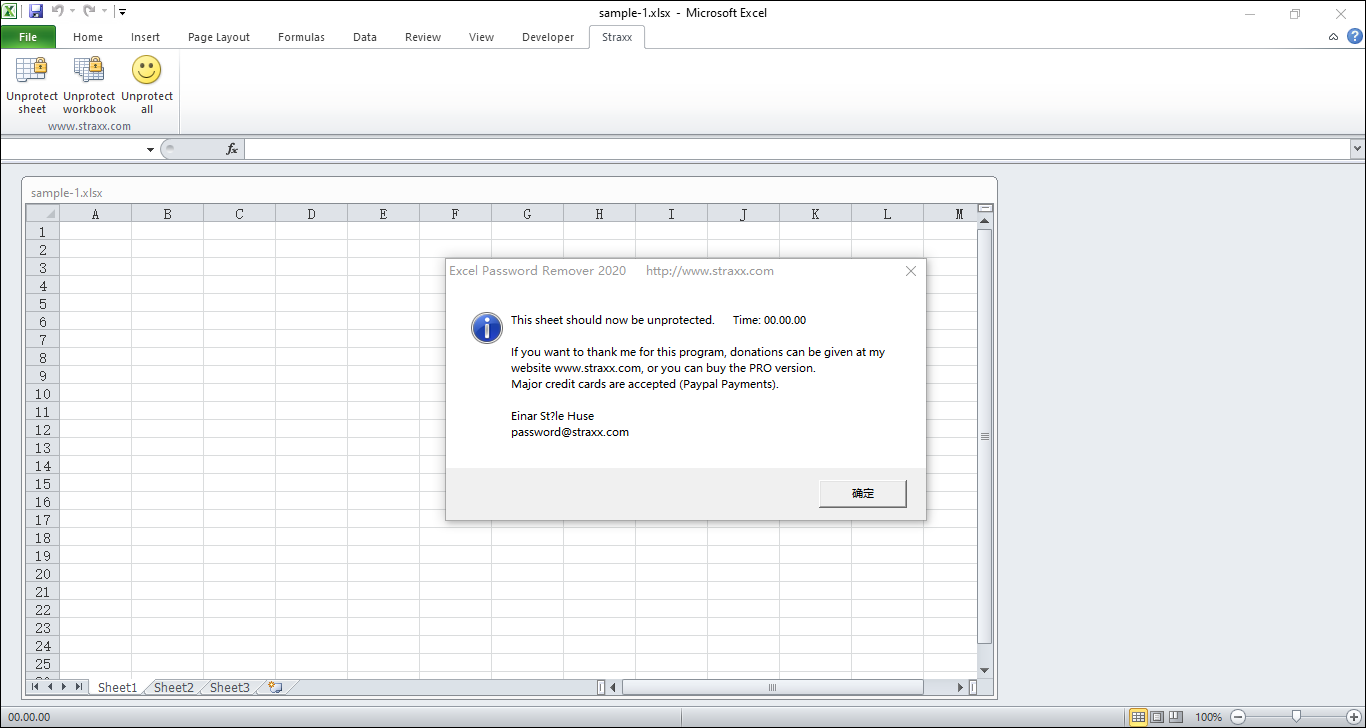Switch to the Sheet3 tab
Viewport: 1366px width, 728px height.
229,687
